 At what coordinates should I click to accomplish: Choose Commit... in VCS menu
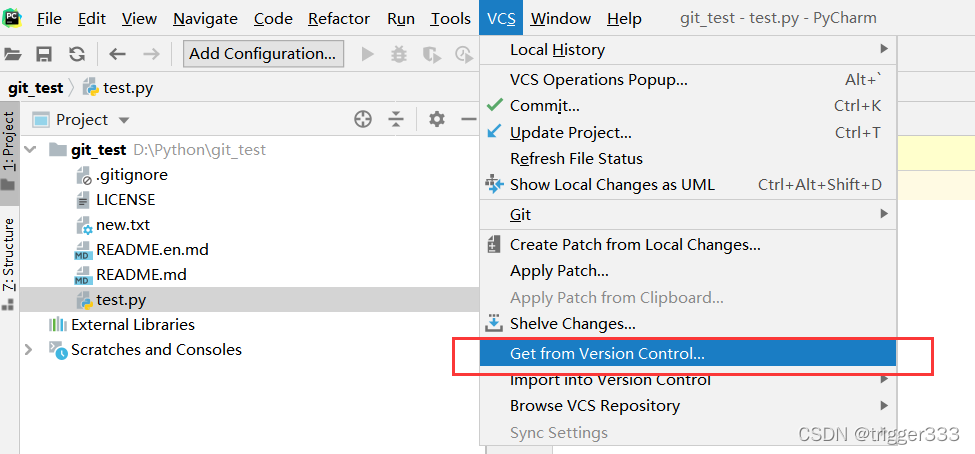(x=688, y=106)
